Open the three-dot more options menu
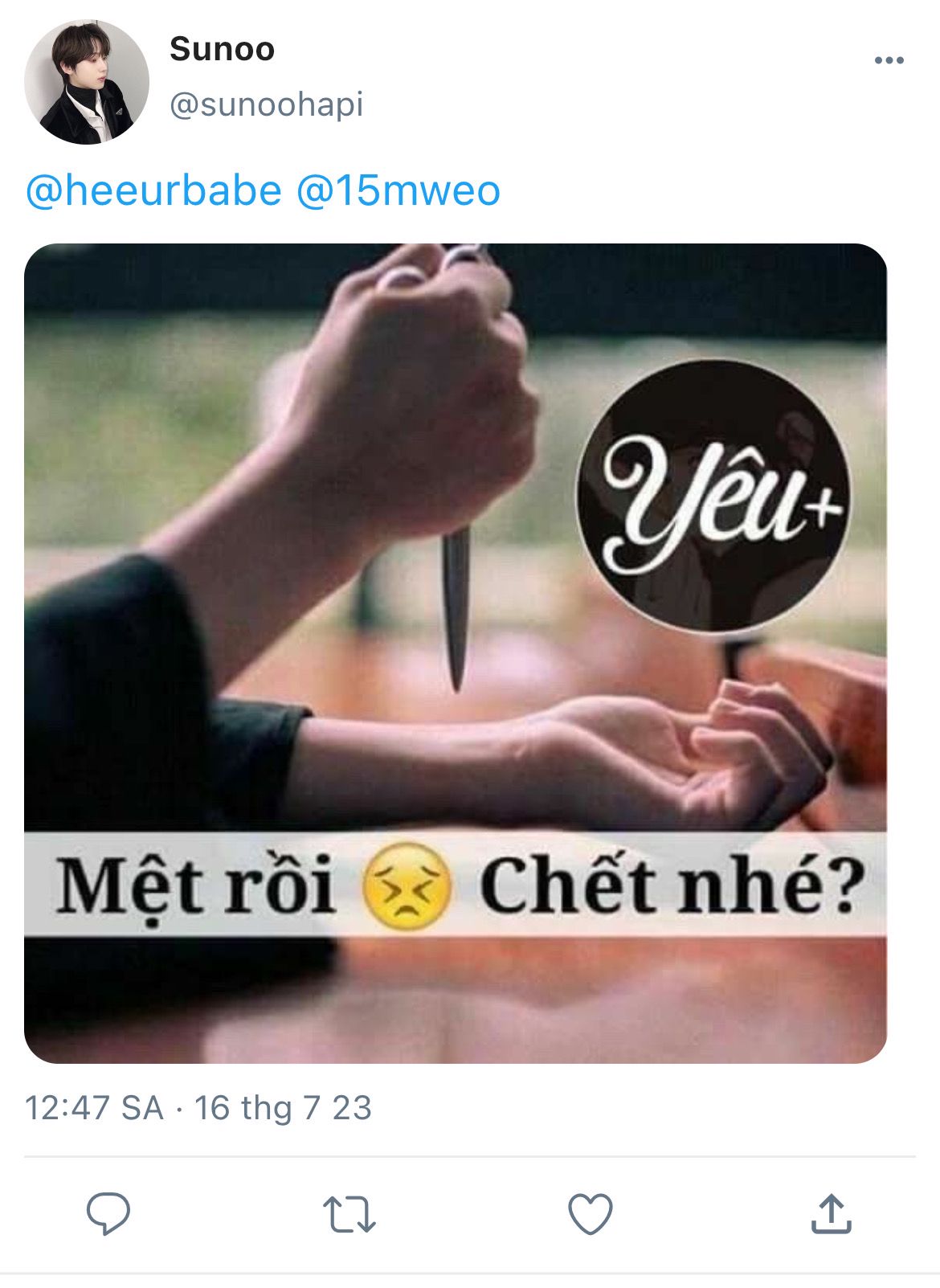 (889, 60)
